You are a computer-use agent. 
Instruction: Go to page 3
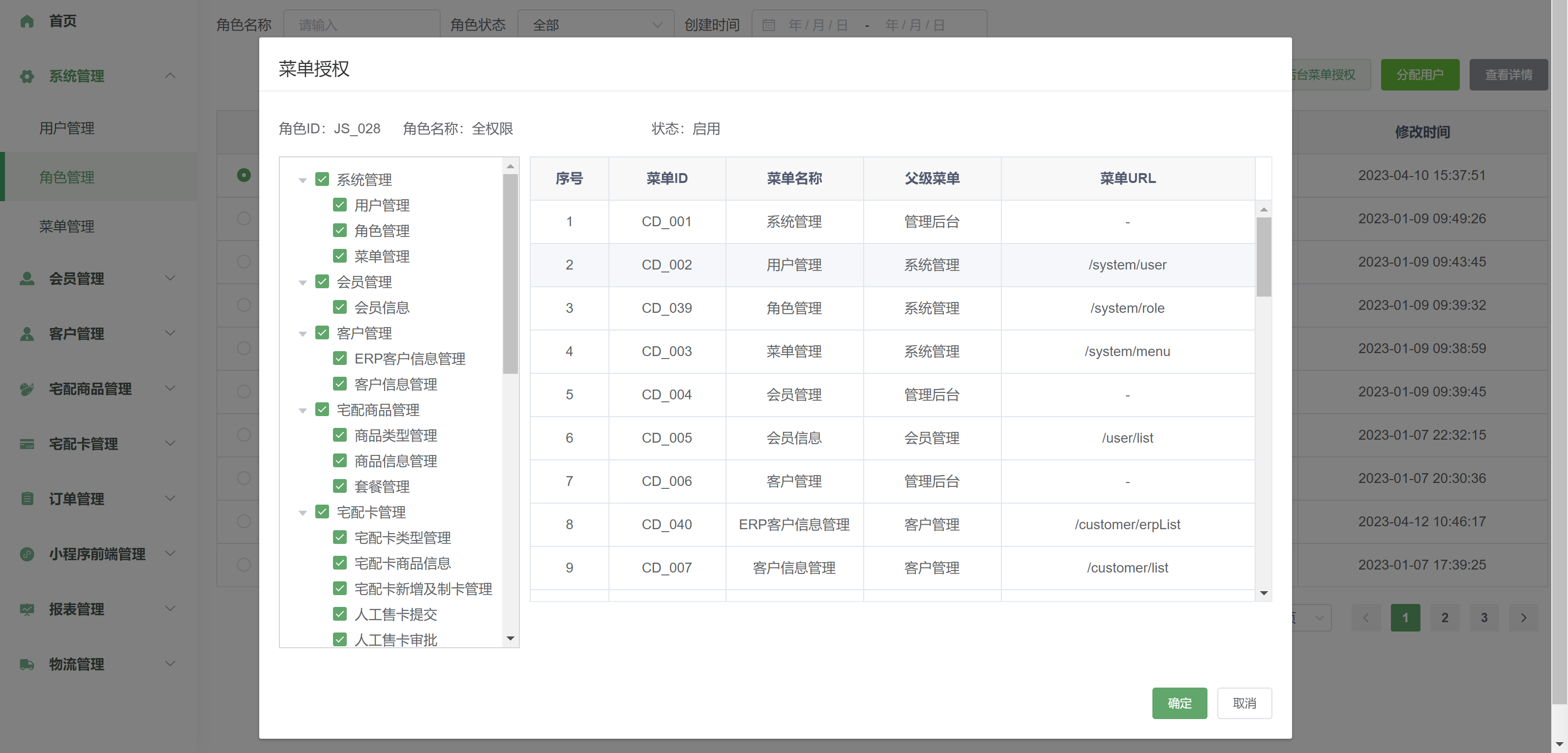(1484, 617)
